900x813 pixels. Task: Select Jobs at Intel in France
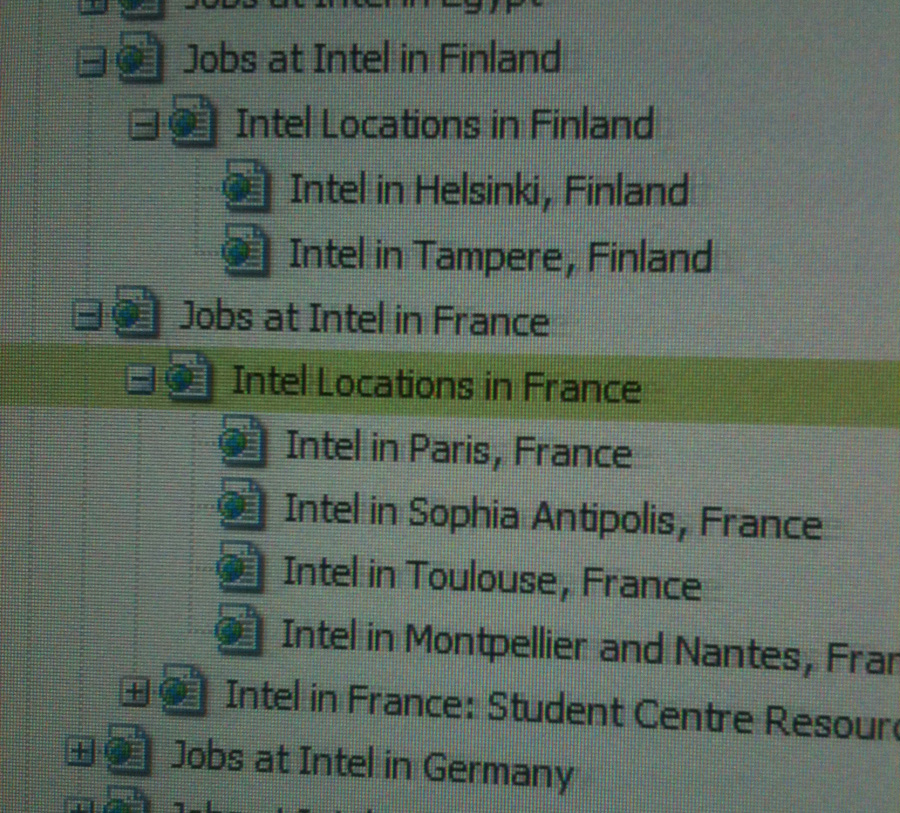[364, 319]
